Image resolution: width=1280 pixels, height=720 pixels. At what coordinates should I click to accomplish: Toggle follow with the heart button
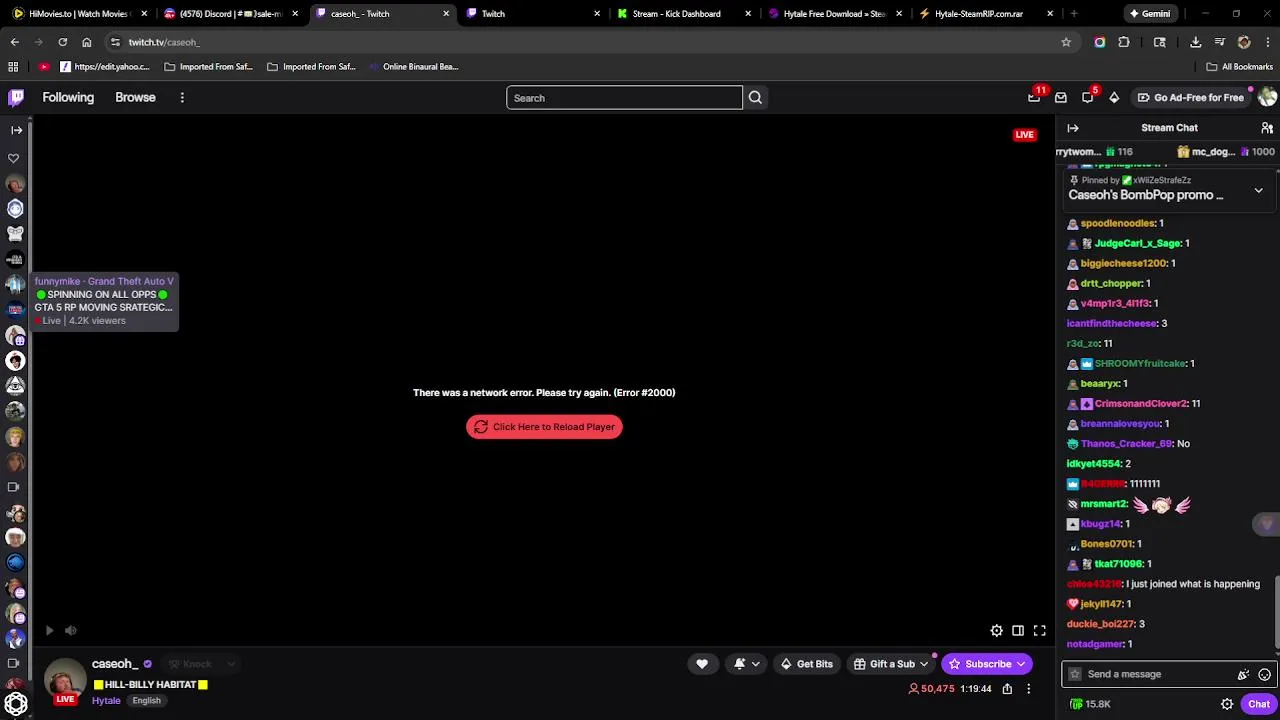tap(702, 664)
